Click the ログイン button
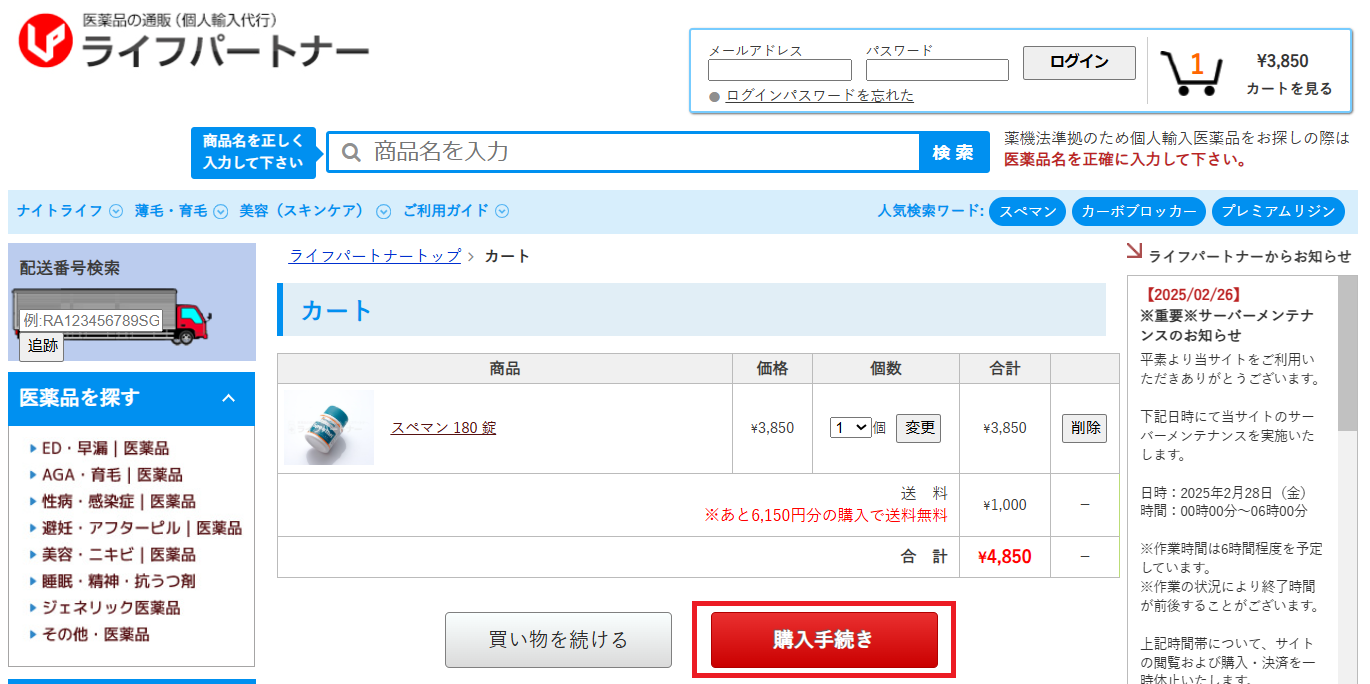Image resolution: width=1370 pixels, height=684 pixels. tap(1079, 62)
